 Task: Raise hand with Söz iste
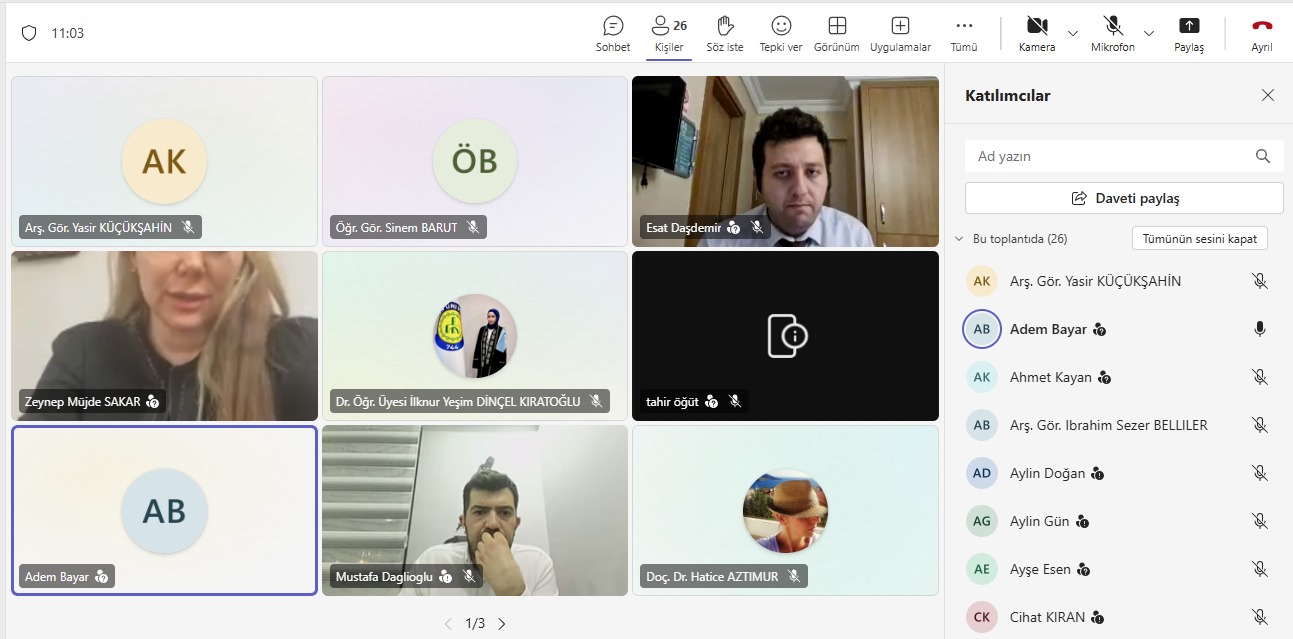click(x=725, y=26)
